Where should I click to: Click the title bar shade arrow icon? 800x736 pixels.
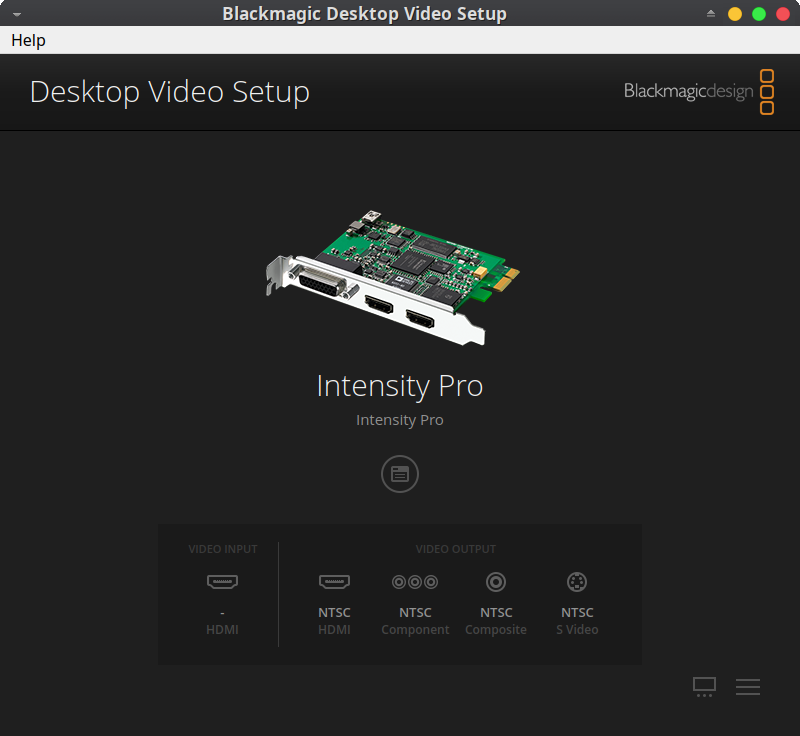(x=711, y=14)
